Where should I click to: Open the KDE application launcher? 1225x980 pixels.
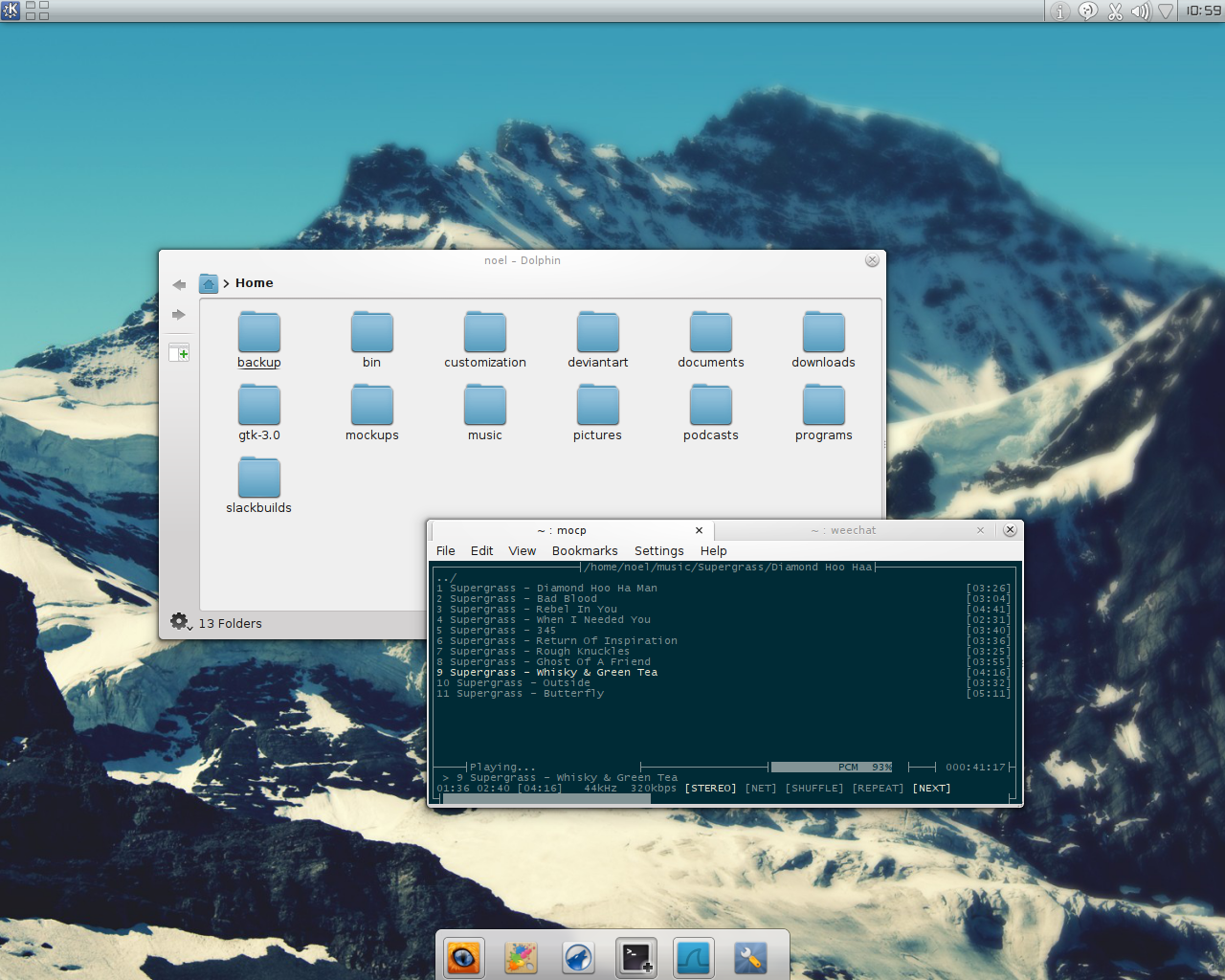11,11
